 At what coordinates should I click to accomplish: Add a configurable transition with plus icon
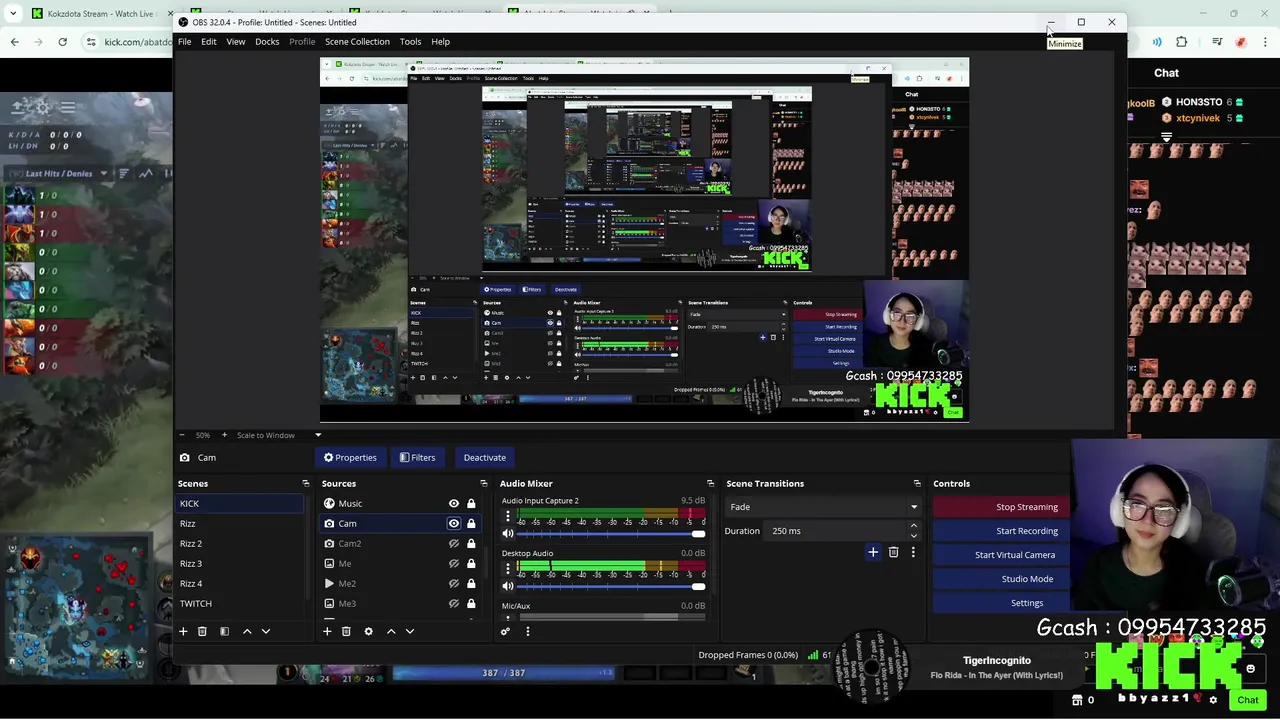pyautogui.click(x=873, y=552)
